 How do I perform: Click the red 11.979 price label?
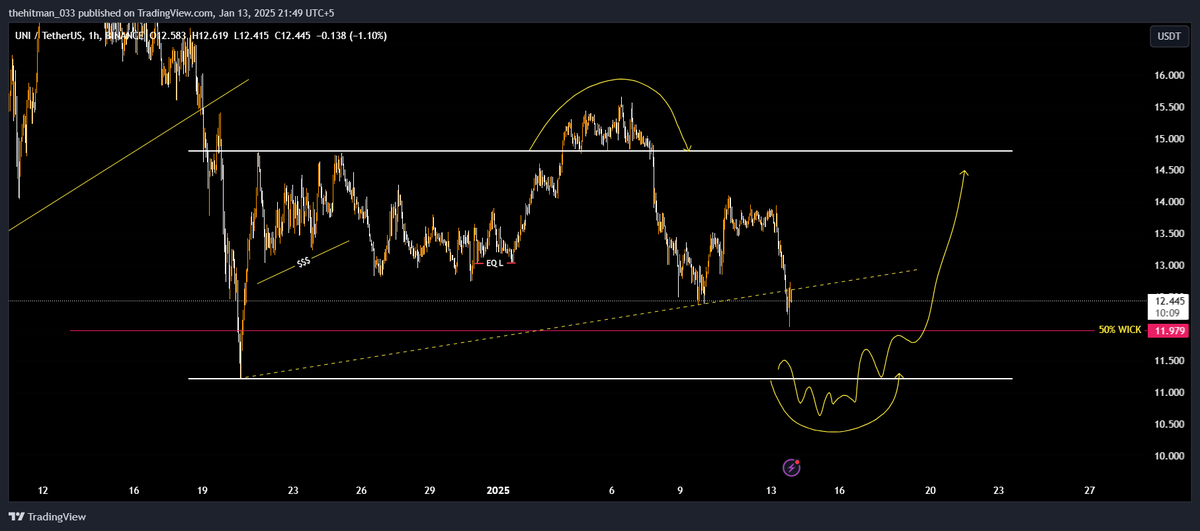(x=1169, y=330)
